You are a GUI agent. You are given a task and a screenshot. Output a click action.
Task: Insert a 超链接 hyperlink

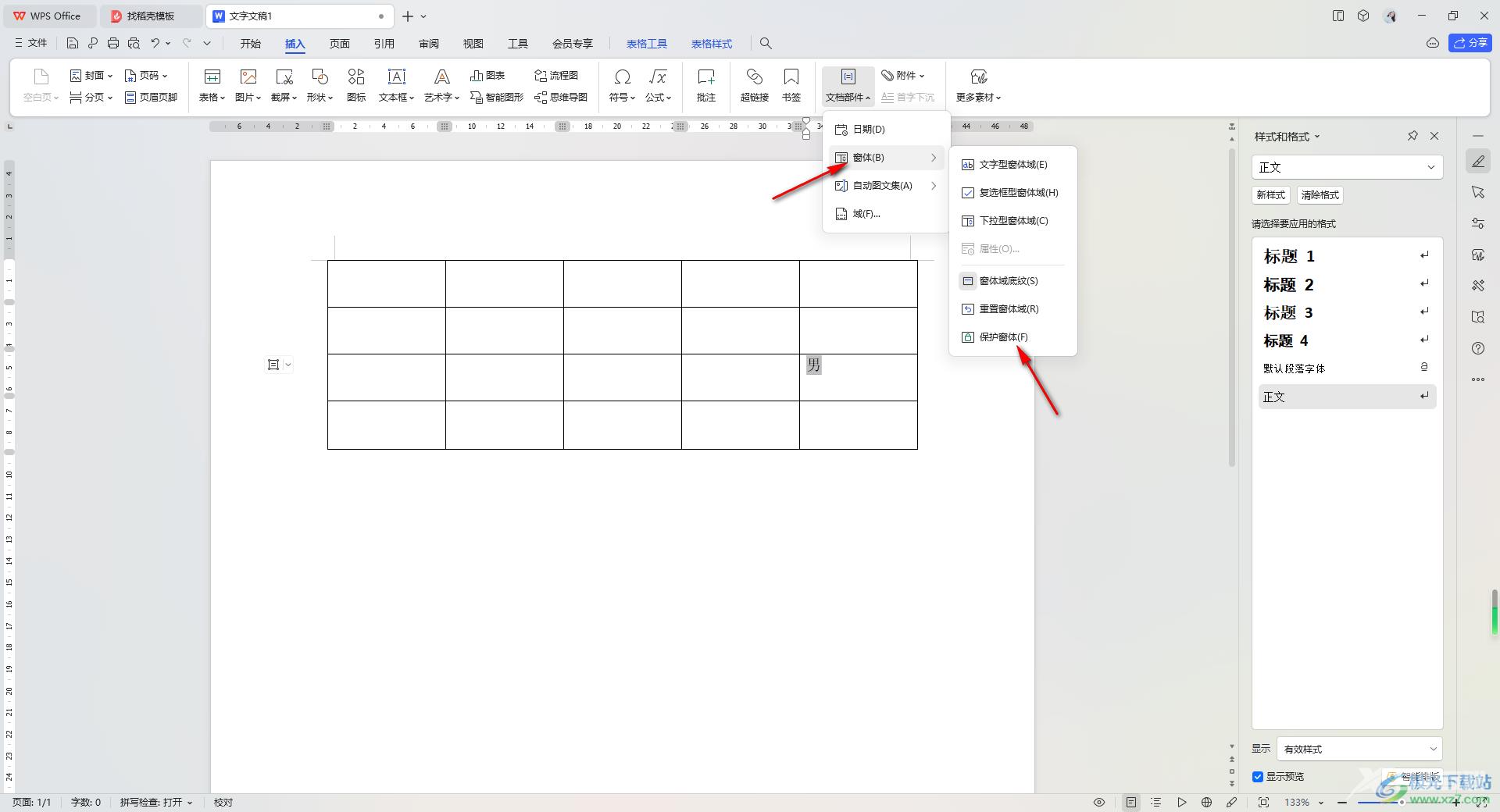(x=755, y=86)
